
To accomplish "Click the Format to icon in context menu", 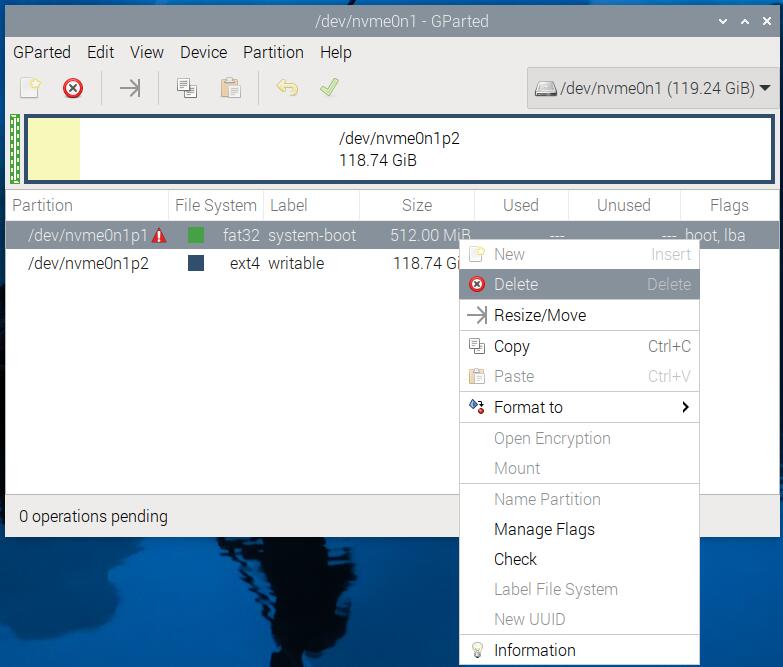I will [x=477, y=407].
